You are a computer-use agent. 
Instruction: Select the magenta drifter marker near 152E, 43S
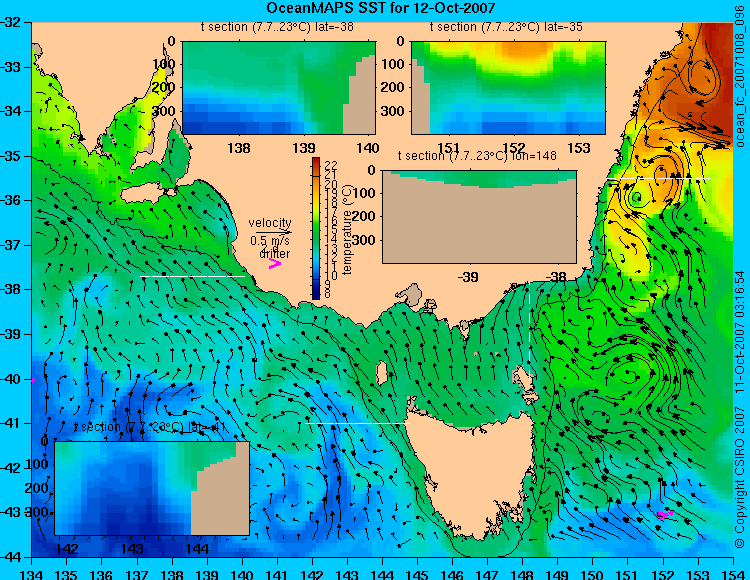pyautogui.click(x=665, y=514)
